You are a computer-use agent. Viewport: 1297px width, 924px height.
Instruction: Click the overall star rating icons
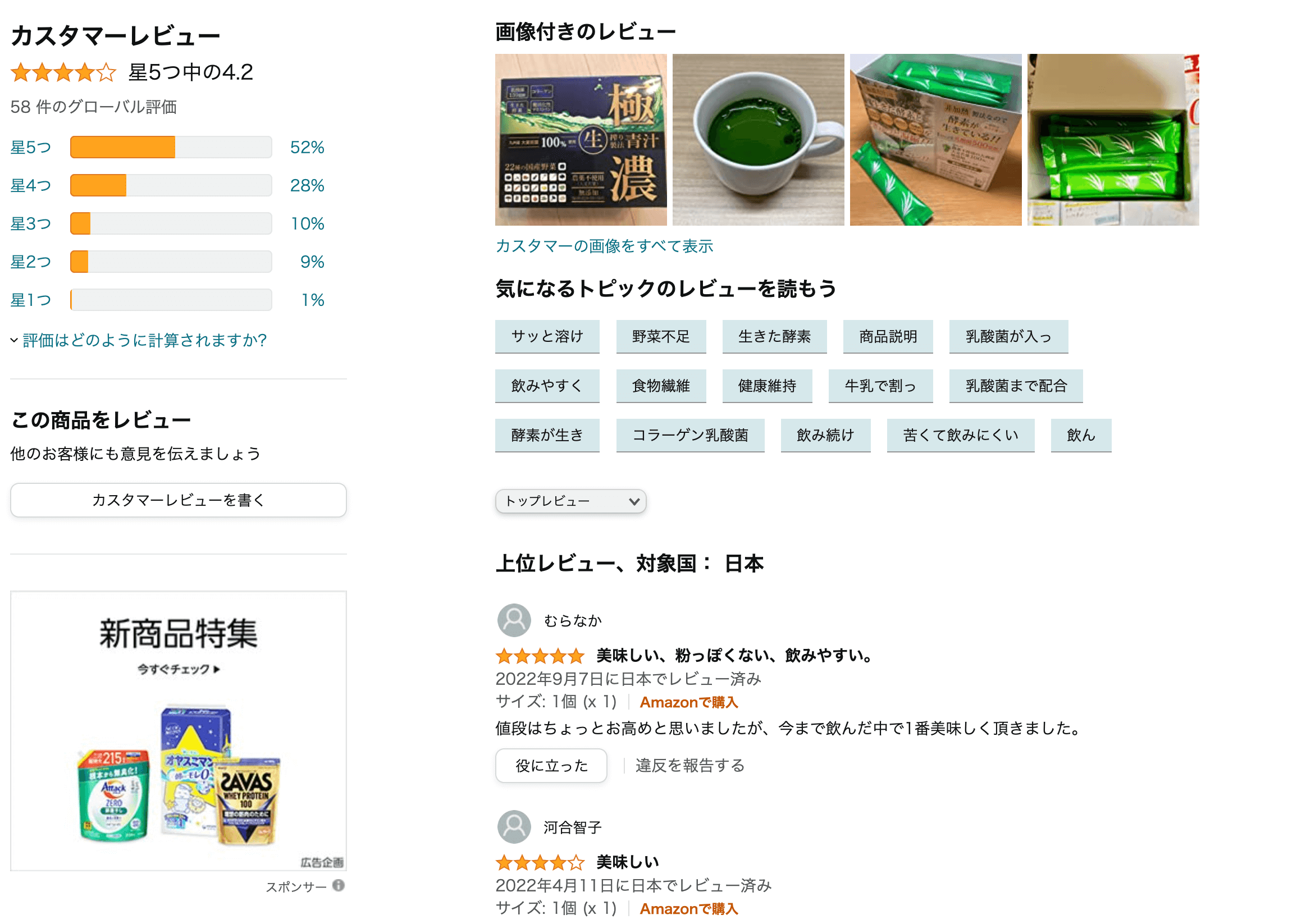click(x=63, y=72)
